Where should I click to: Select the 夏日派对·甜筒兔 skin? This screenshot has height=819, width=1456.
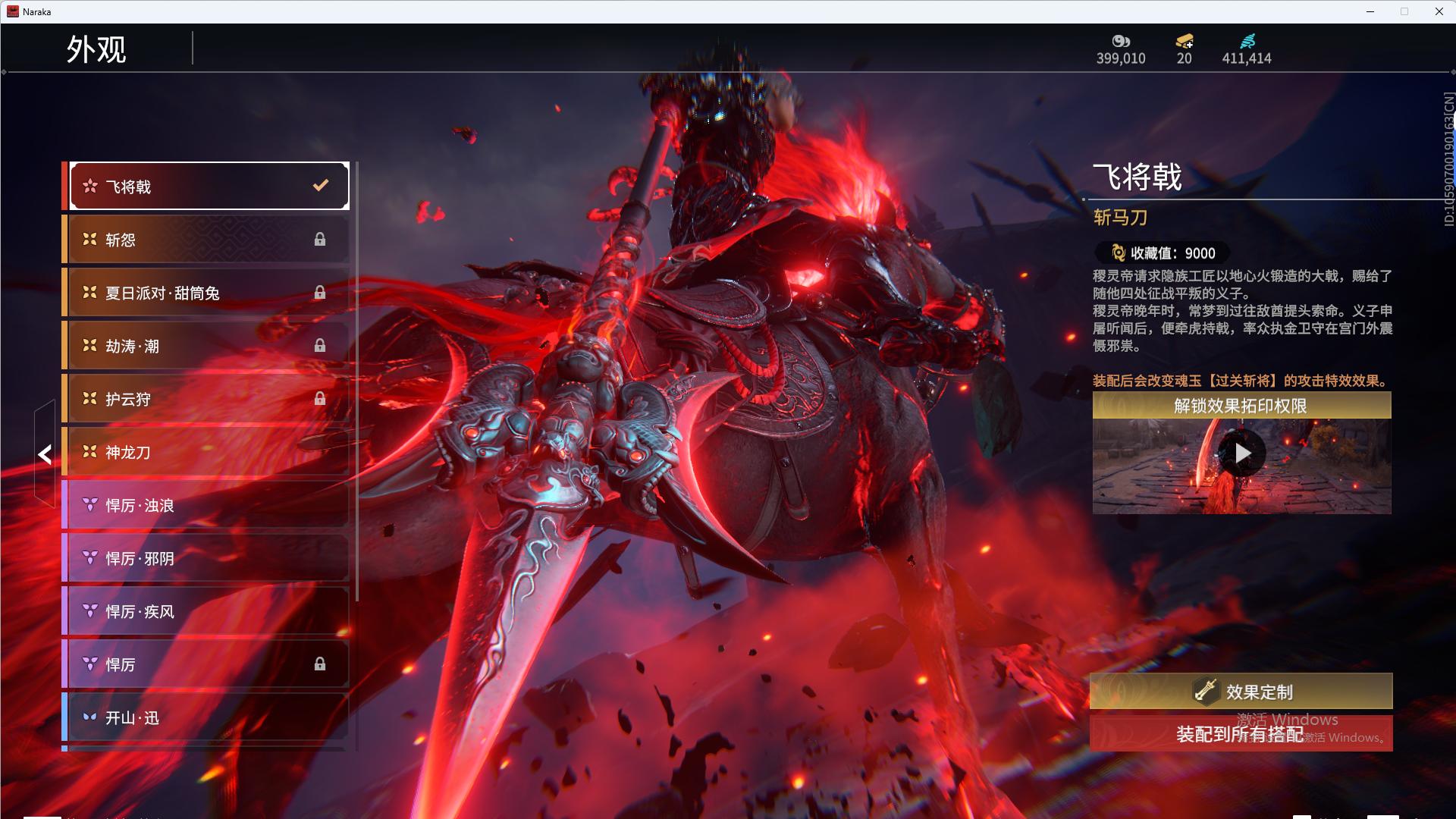coord(206,292)
